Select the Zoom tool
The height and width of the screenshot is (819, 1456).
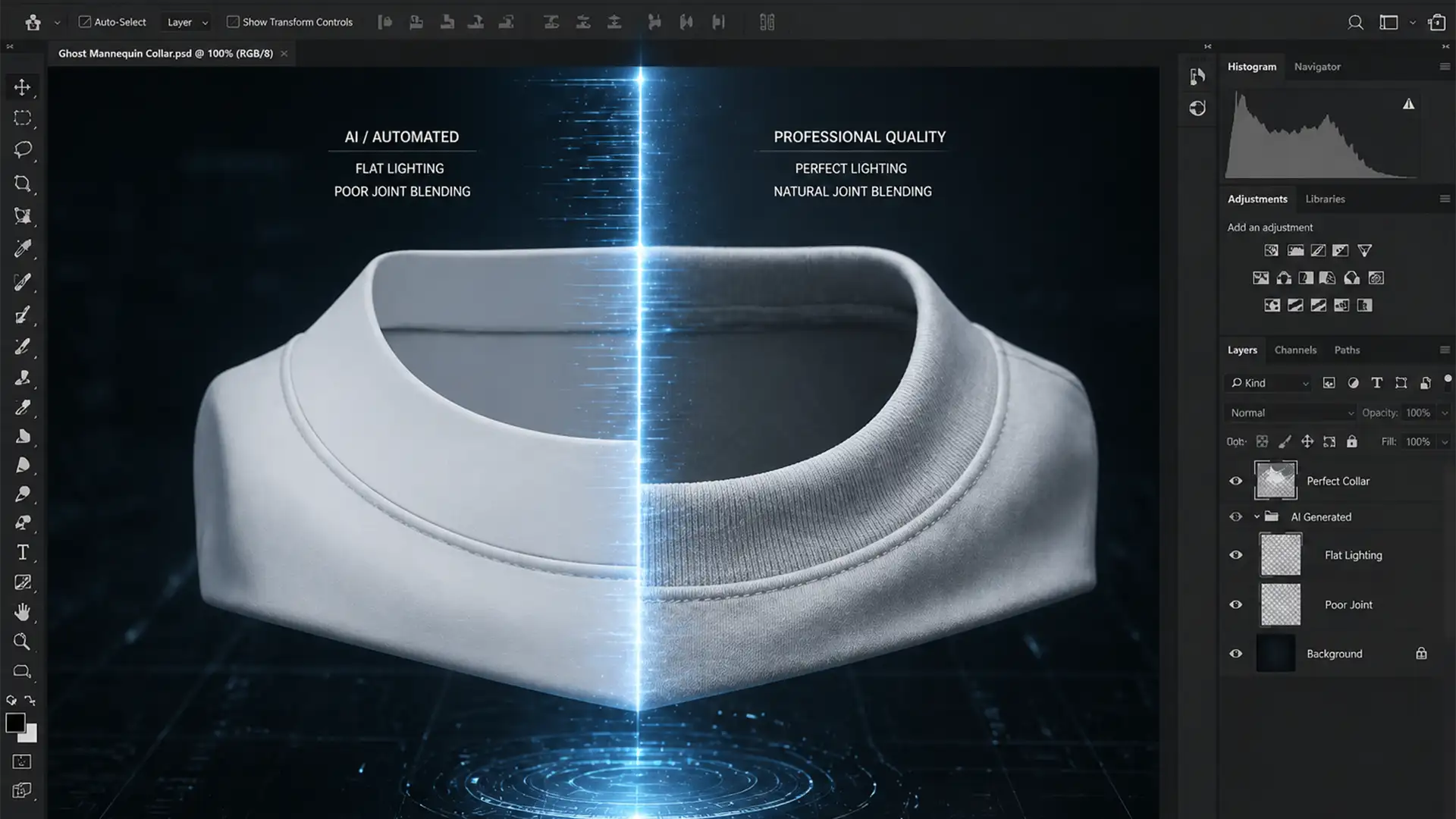22,642
